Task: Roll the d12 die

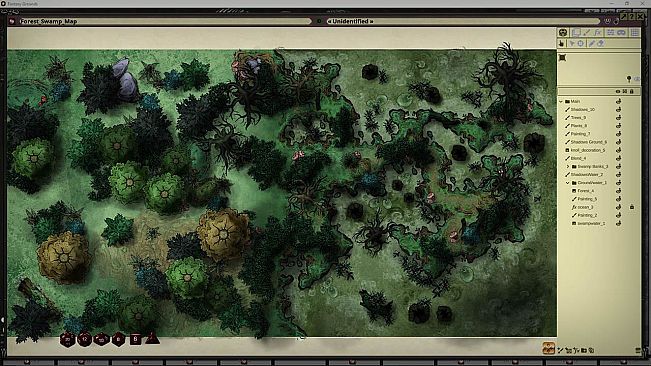Action: click(84, 339)
